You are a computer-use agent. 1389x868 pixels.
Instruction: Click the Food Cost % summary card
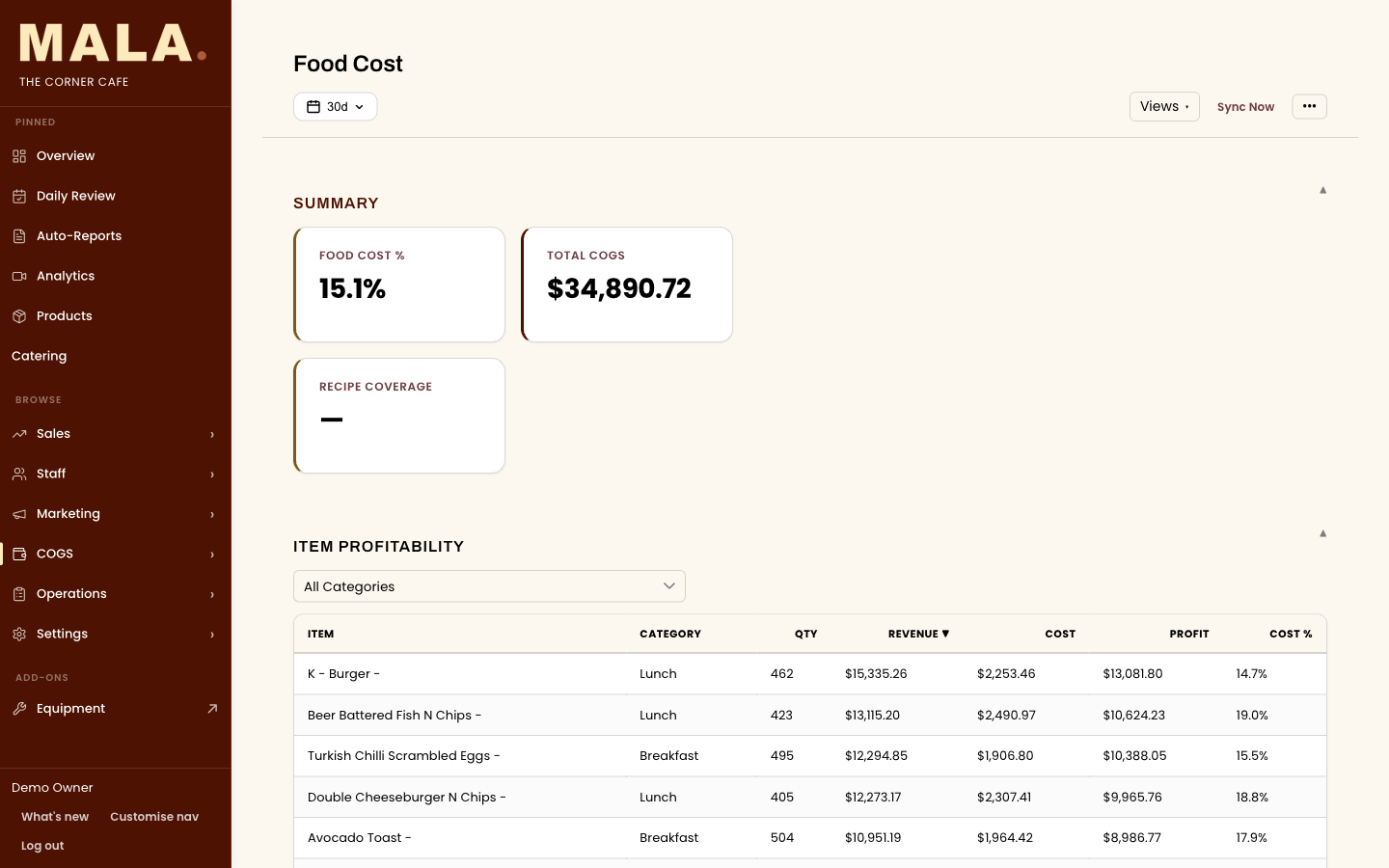[x=399, y=285]
